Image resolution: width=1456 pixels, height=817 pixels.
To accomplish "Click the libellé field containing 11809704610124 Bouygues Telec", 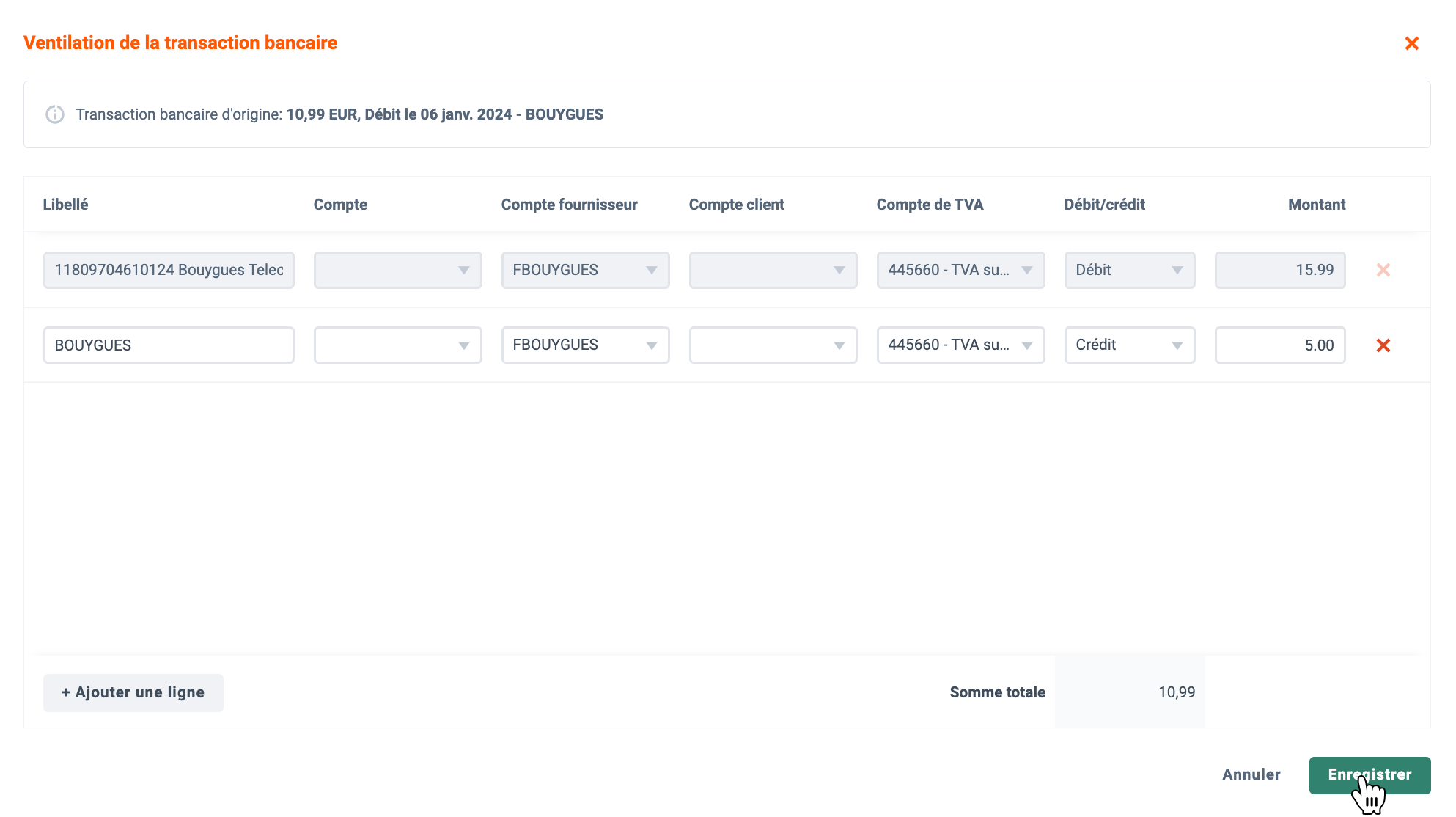I will point(169,270).
